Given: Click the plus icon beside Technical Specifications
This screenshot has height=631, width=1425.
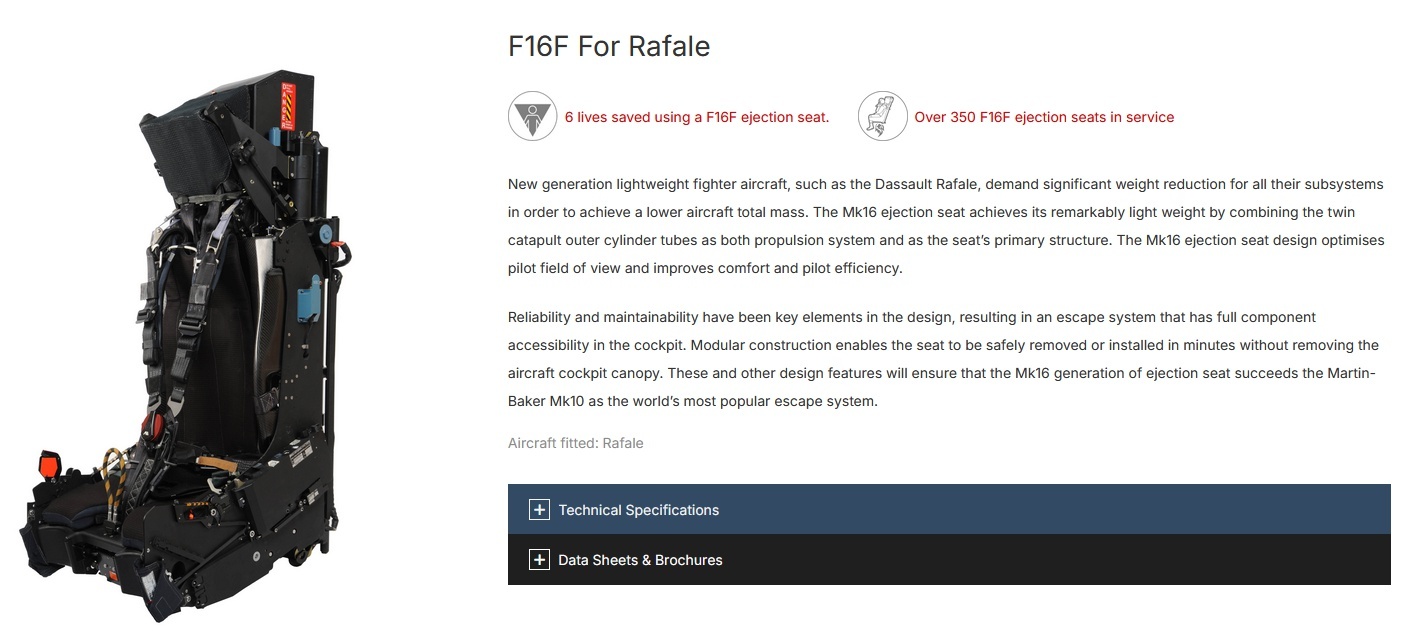Looking at the screenshot, I should 539,510.
